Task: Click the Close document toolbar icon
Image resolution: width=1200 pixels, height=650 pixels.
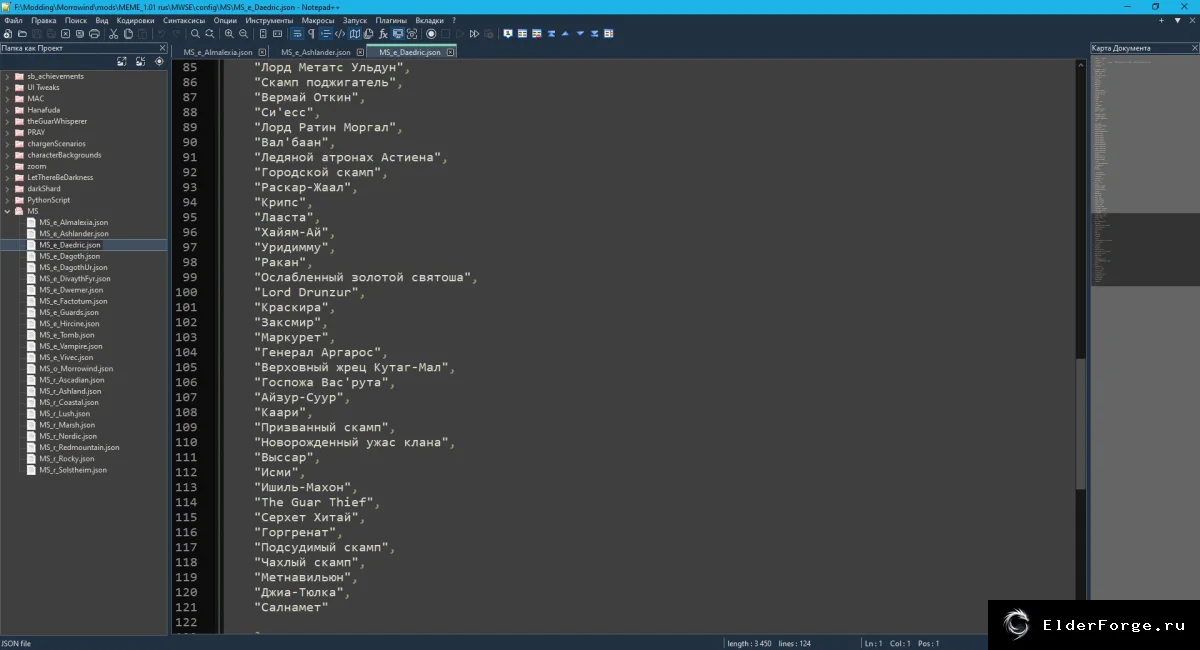Action: [65, 34]
